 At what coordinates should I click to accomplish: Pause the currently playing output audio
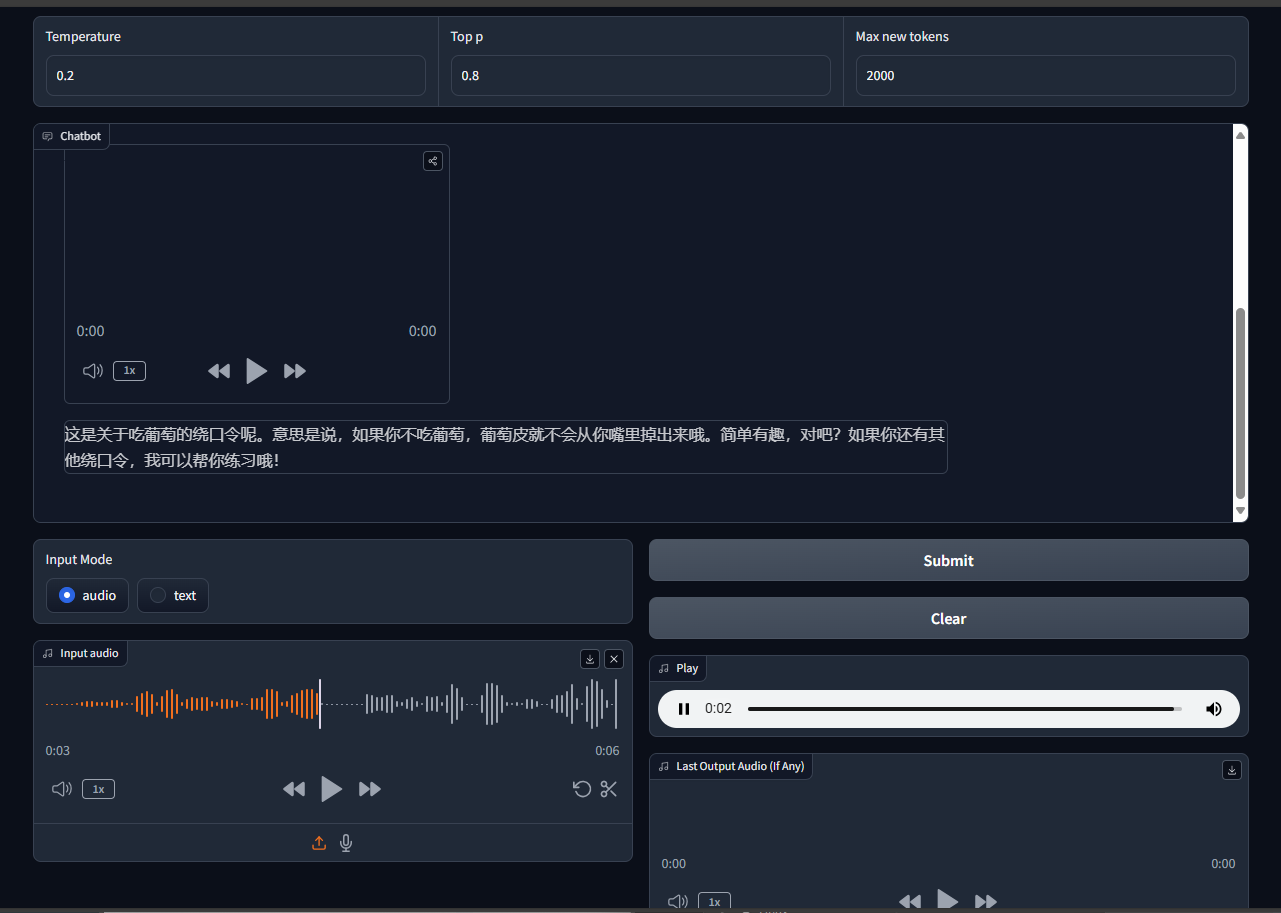click(x=684, y=709)
